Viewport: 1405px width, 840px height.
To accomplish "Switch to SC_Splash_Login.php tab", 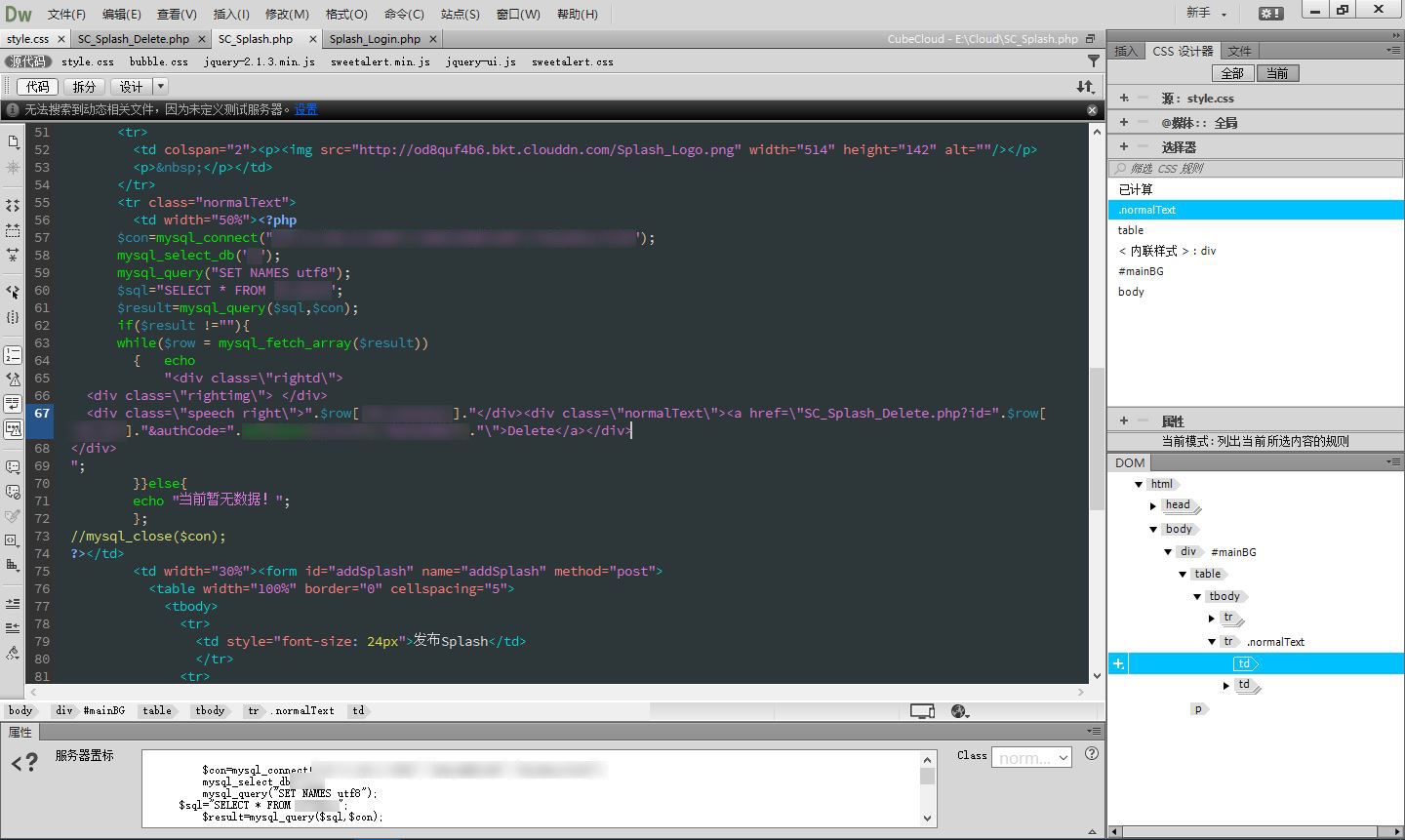I will click(x=375, y=39).
